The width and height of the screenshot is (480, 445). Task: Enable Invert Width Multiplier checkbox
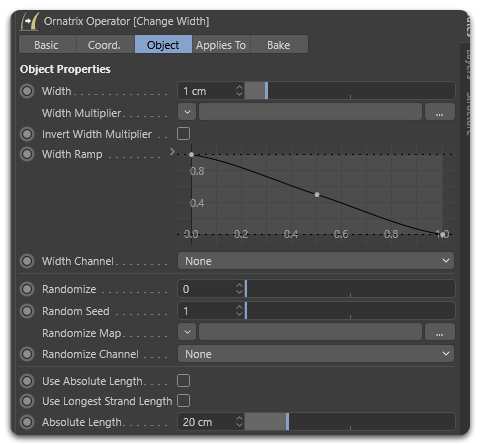coord(184,134)
